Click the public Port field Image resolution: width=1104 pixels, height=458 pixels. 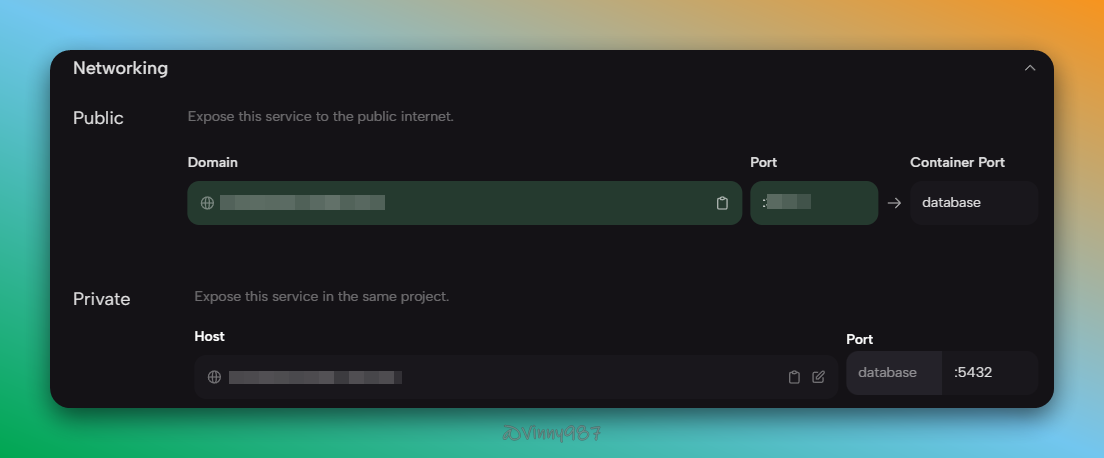pyautogui.click(x=813, y=203)
